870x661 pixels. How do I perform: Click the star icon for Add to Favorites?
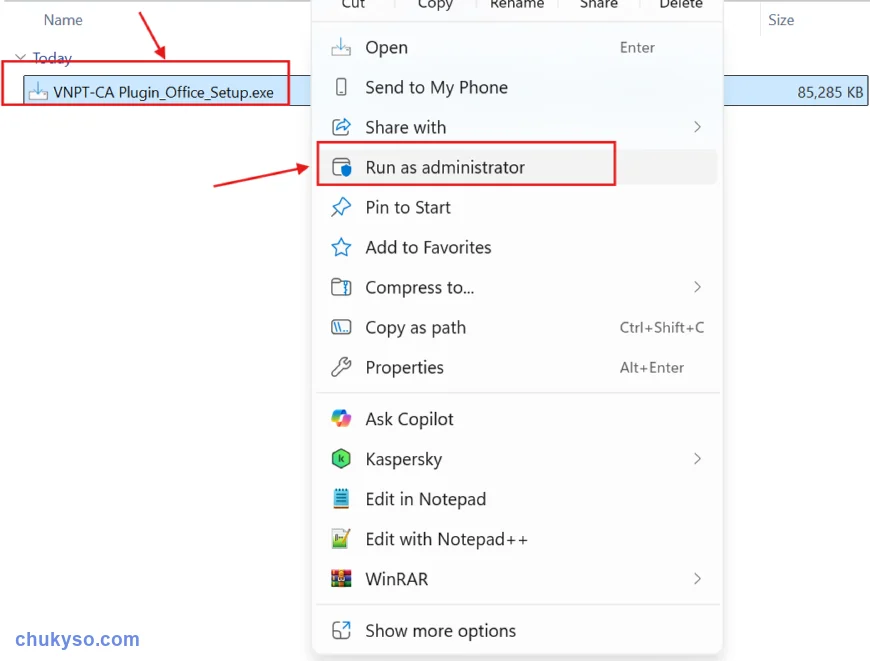[341, 247]
